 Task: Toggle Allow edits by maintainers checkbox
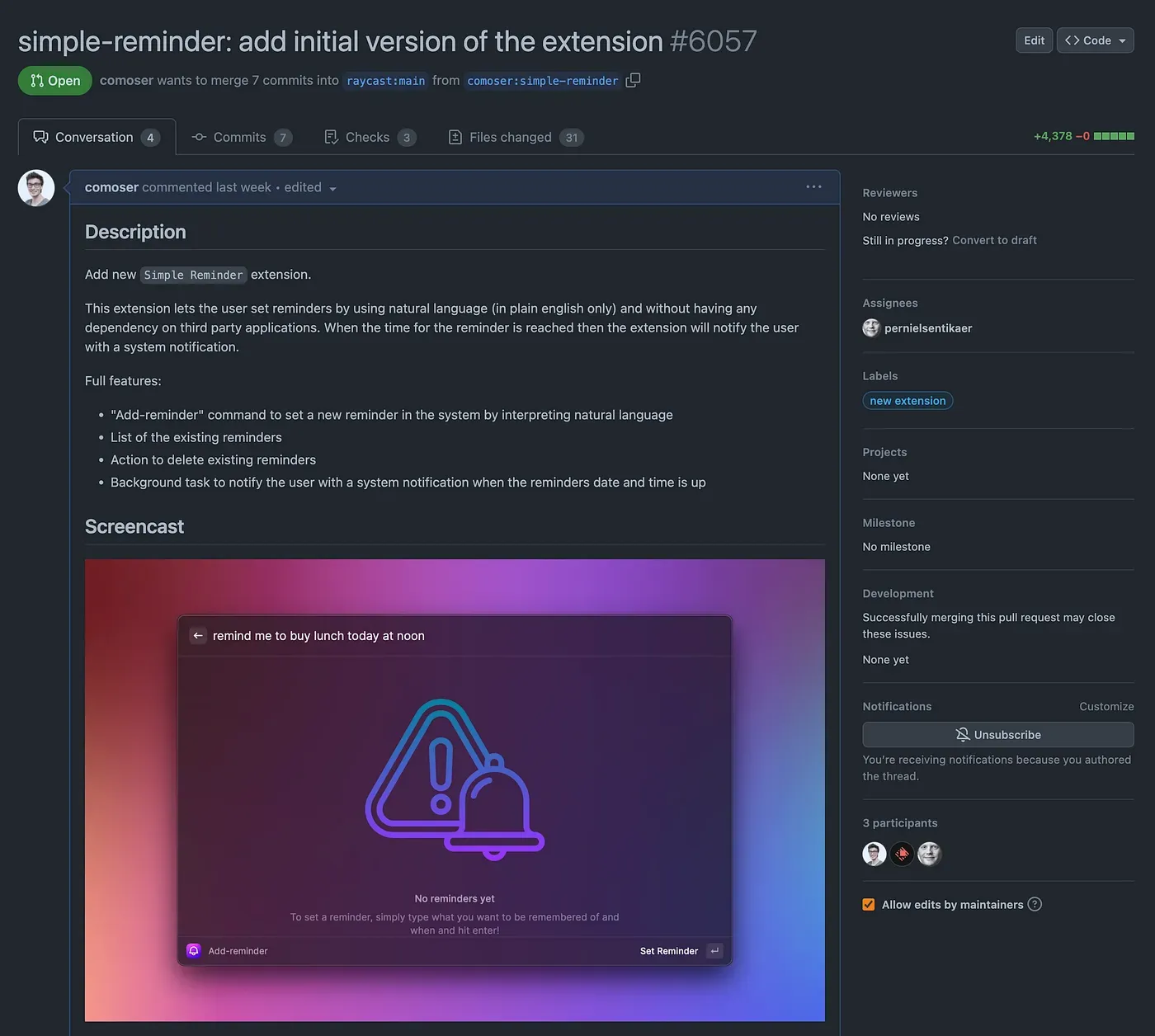pos(869,905)
